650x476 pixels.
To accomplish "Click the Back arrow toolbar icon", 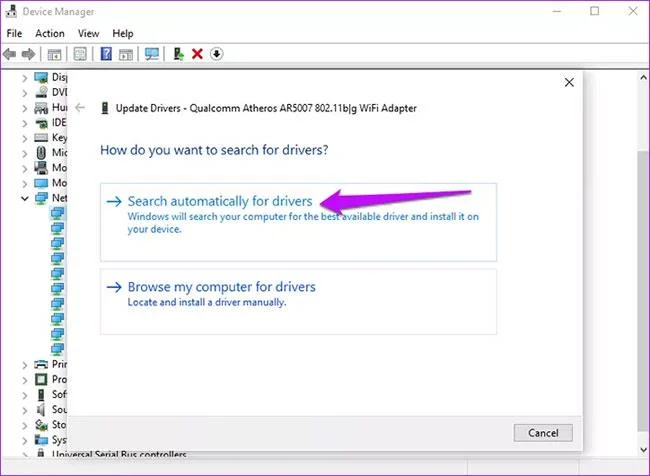I will coord(9,54).
